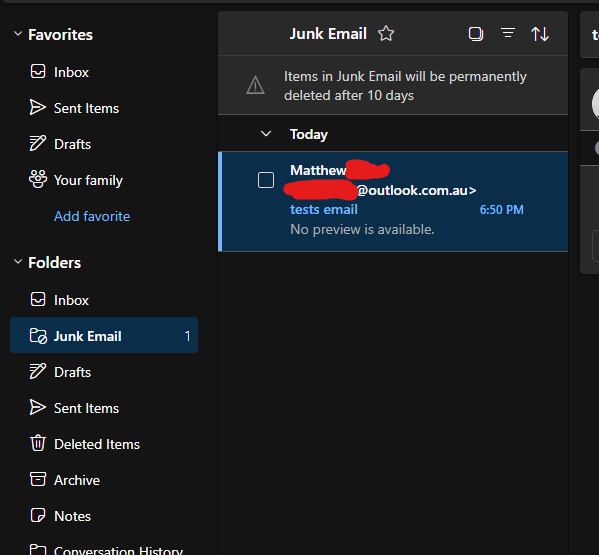This screenshot has height=555, width=599.
Task: Open the Your family group
Action: [x=104, y=180]
